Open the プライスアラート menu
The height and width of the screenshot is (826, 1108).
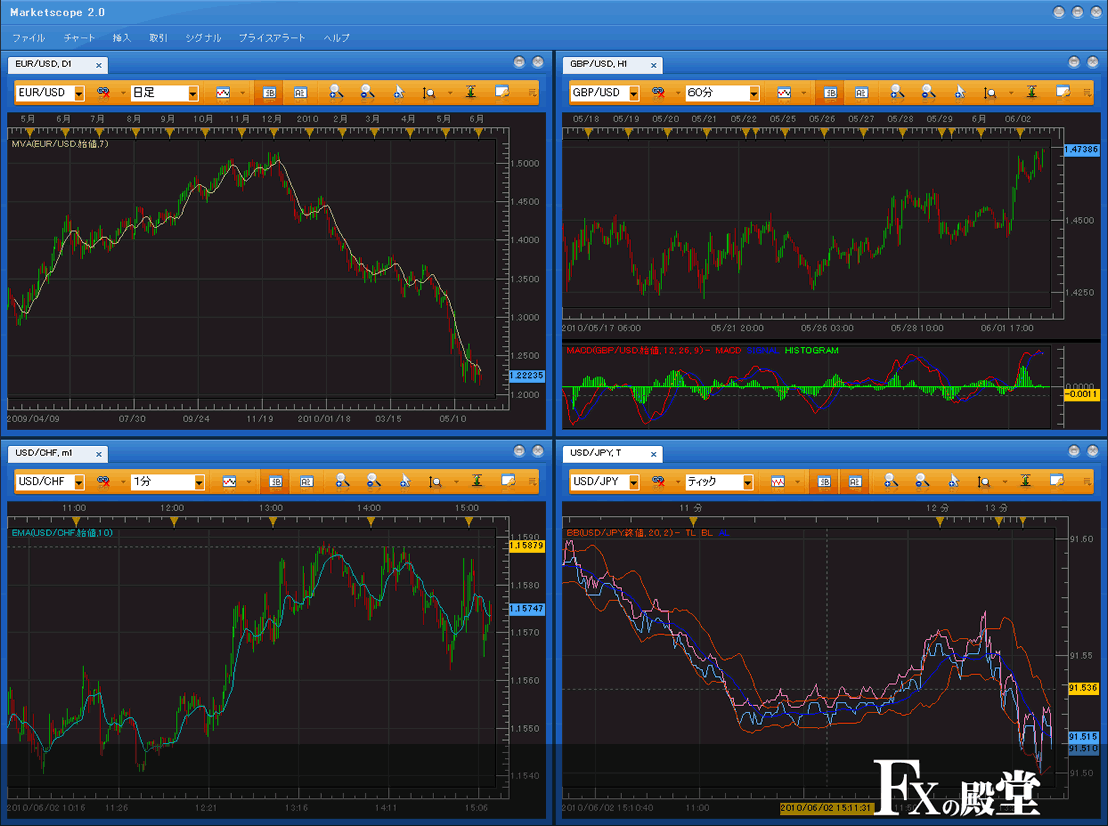click(x=272, y=38)
